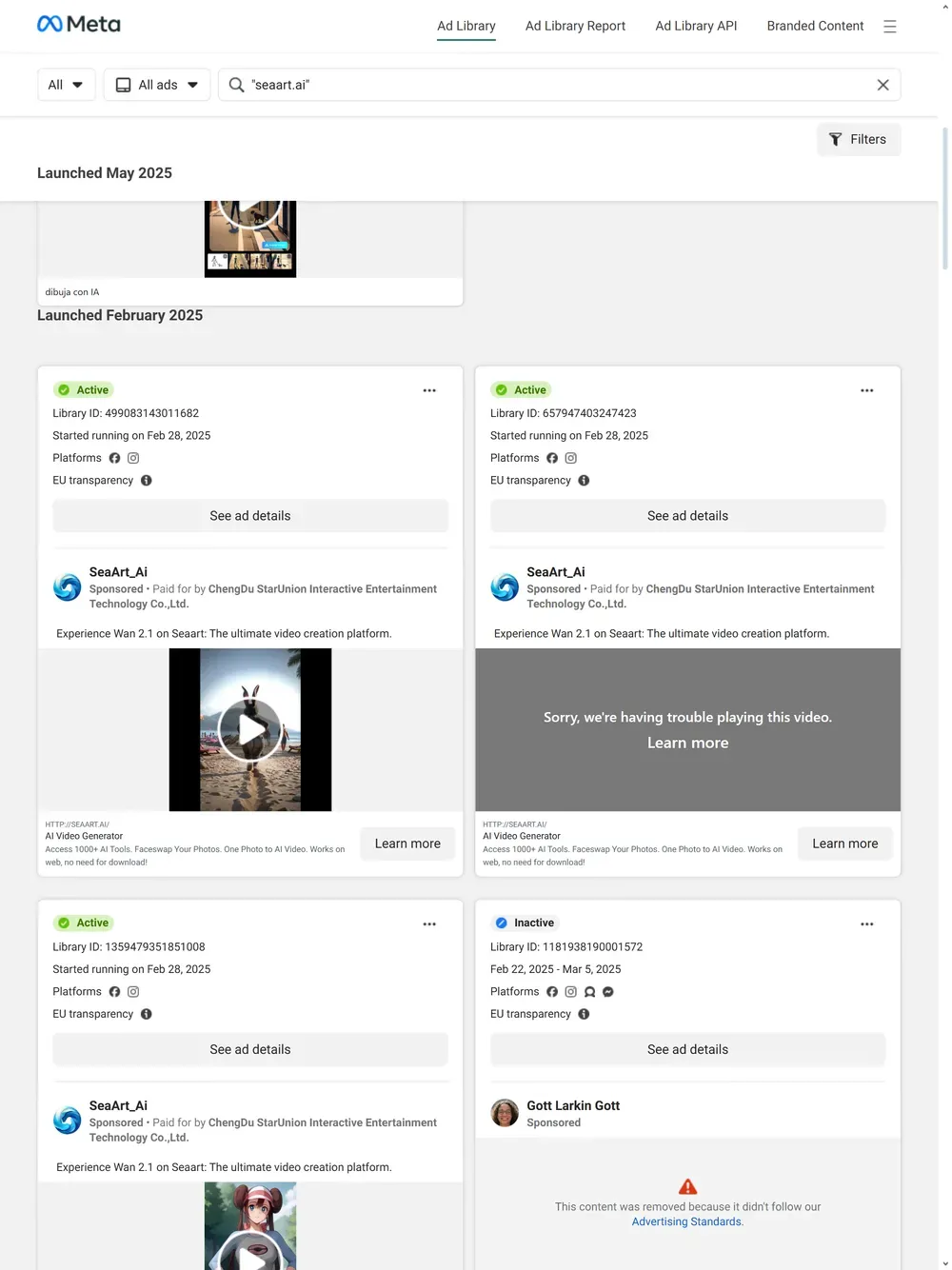Screen dimensions: 952x1270
Task: See ad details for ad 657947403247423
Action: [687, 516]
